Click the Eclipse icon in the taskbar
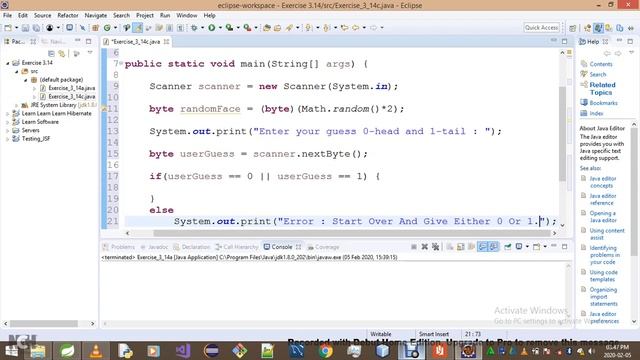Viewport: 640px width, 360px height. pyautogui.click(x=212, y=351)
